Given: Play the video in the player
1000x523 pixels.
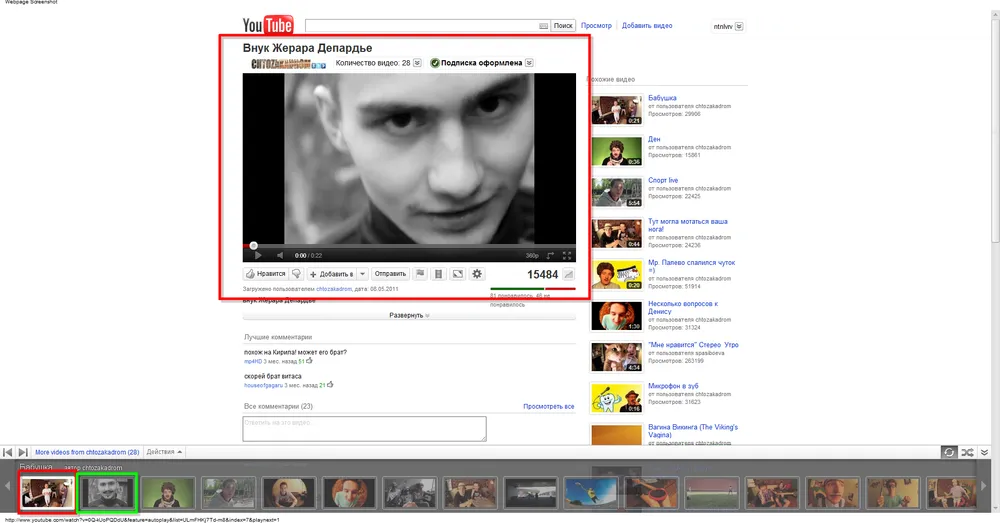Looking at the screenshot, I should click(258, 255).
